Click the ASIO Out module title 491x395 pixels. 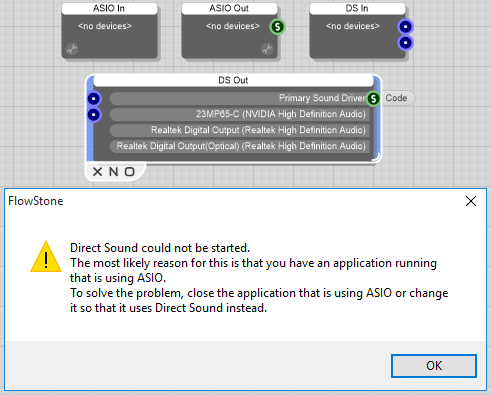[229, 8]
